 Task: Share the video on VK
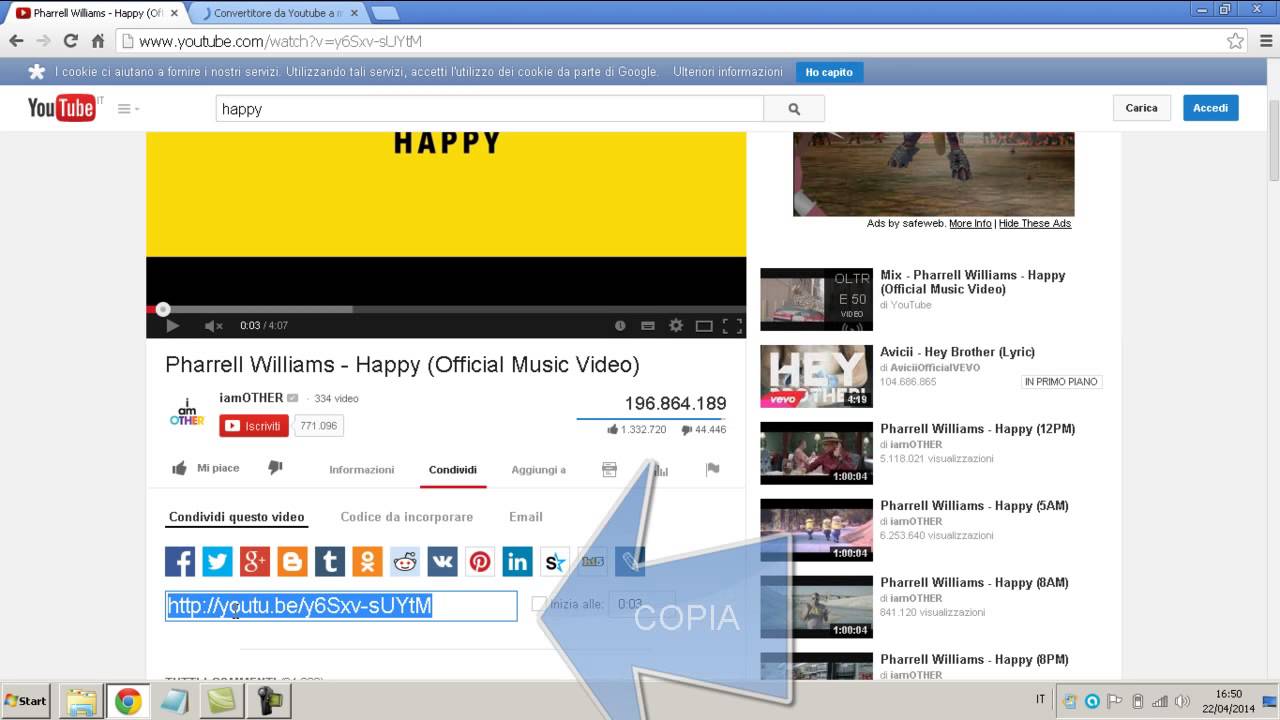[442, 561]
